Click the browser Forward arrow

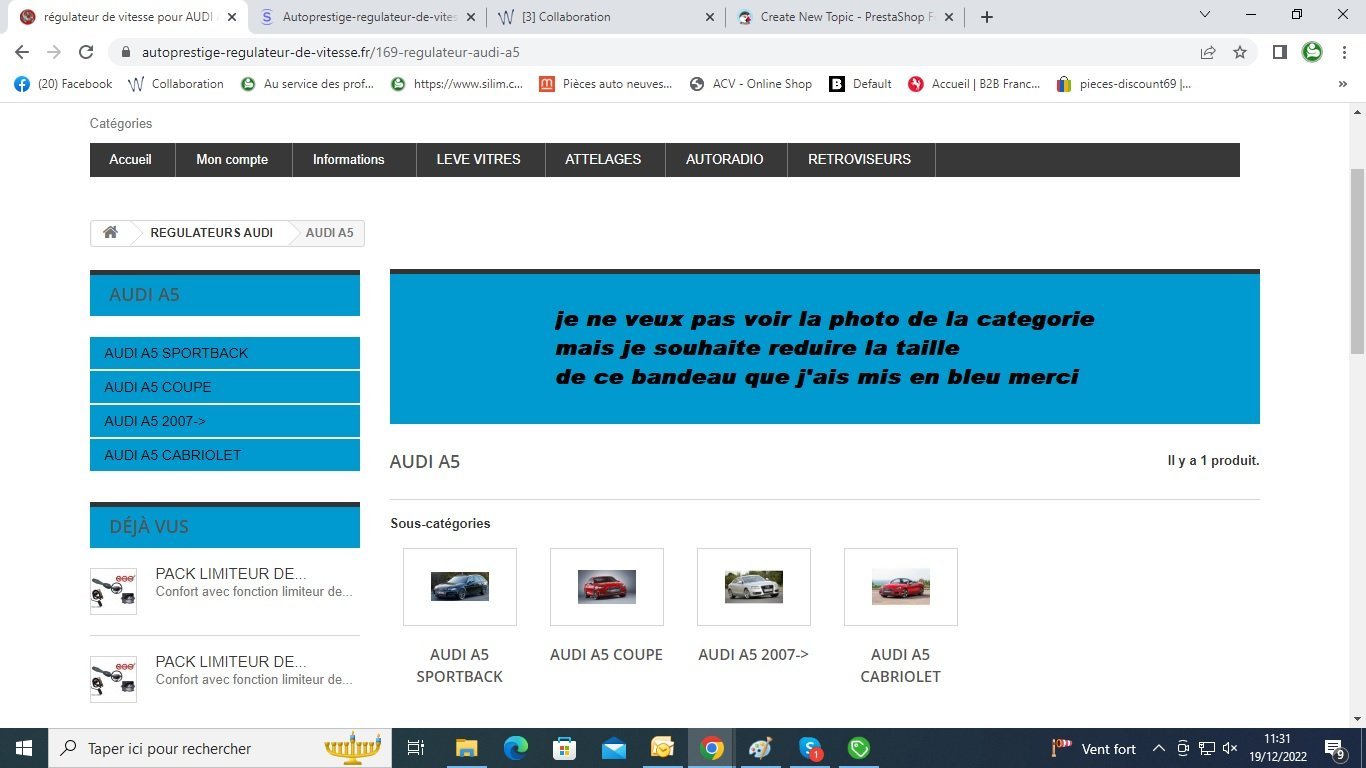pyautogui.click(x=54, y=52)
